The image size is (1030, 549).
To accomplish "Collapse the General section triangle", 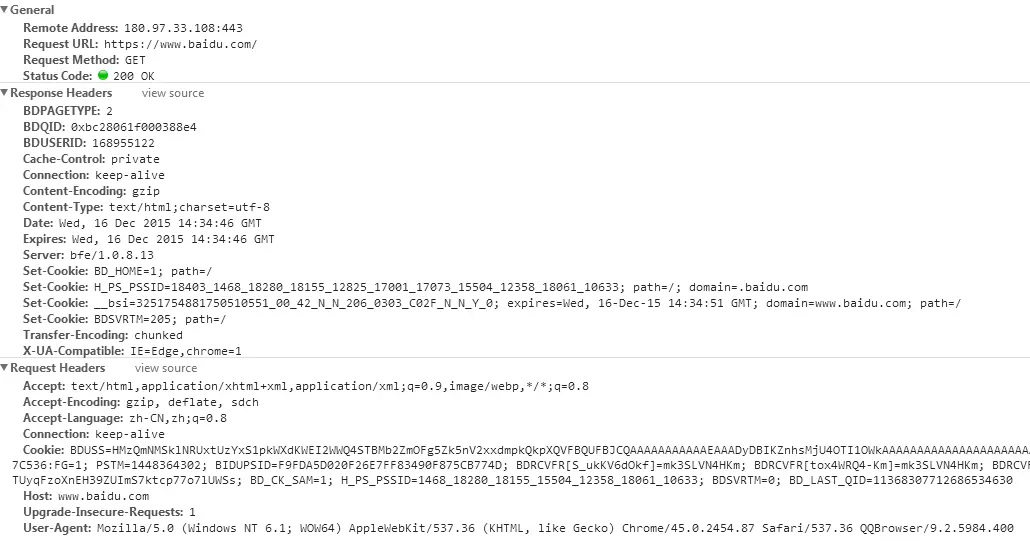I will tap(5, 10).
